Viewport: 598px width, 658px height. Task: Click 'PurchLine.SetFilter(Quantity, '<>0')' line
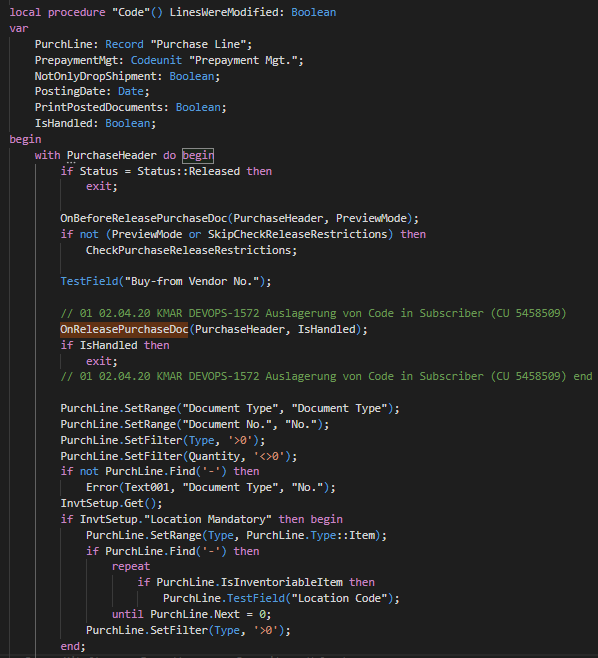[179, 456]
